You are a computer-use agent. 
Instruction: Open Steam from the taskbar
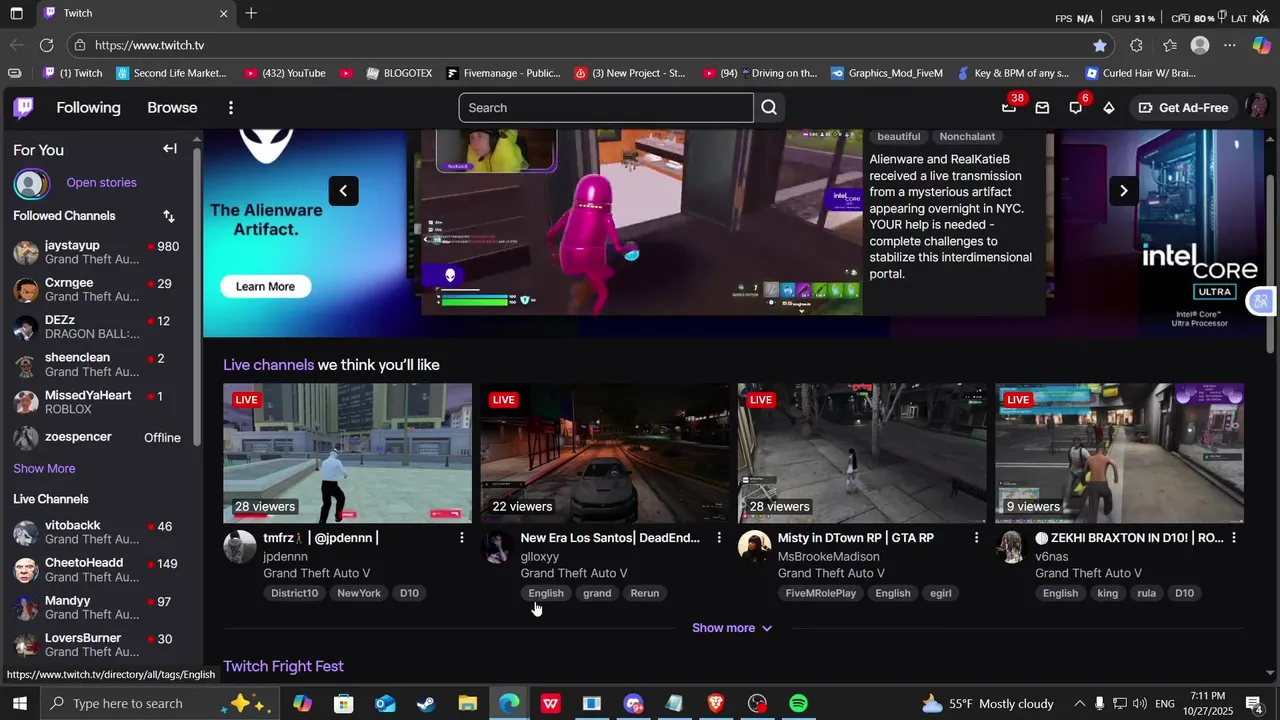(426, 703)
